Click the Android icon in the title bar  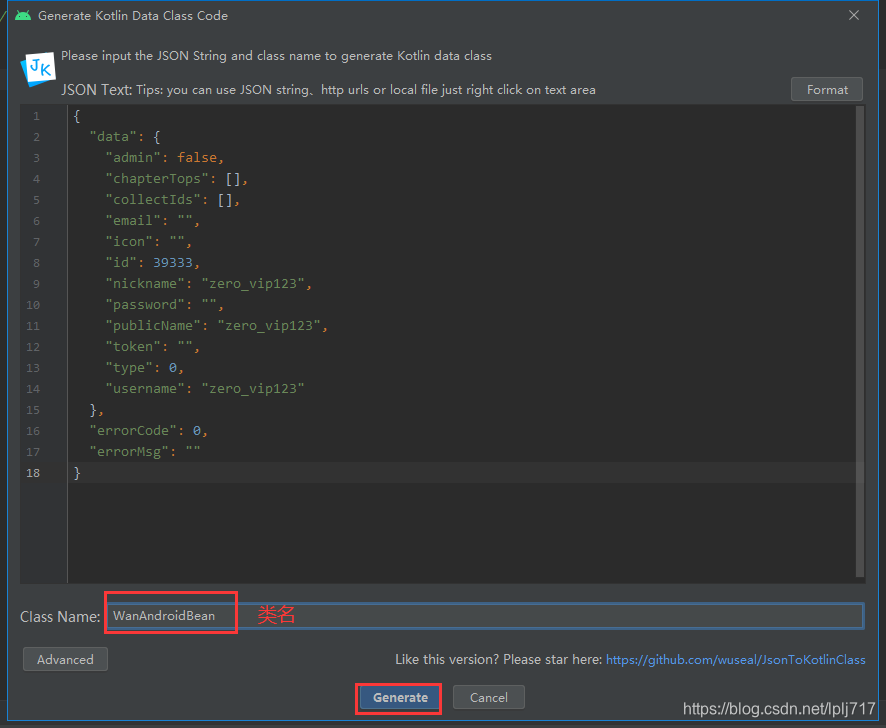point(23,15)
